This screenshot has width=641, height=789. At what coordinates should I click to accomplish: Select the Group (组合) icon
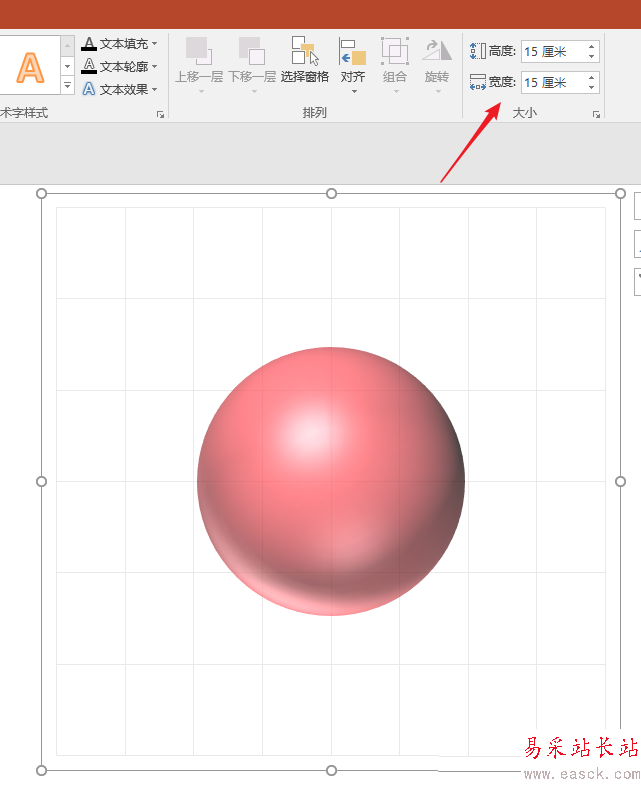395,51
